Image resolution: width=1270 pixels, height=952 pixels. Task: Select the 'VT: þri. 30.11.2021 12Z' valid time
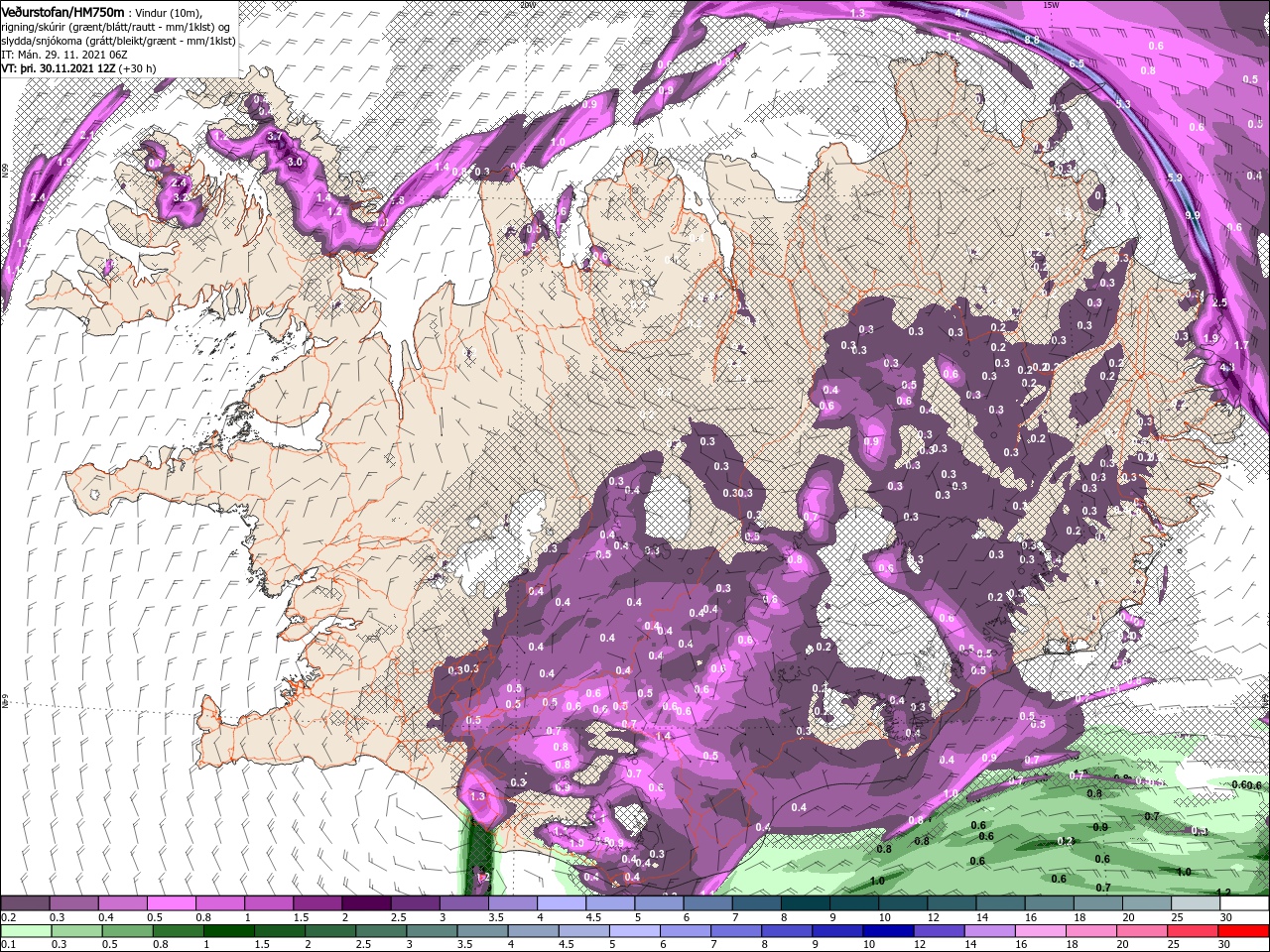tap(60, 67)
